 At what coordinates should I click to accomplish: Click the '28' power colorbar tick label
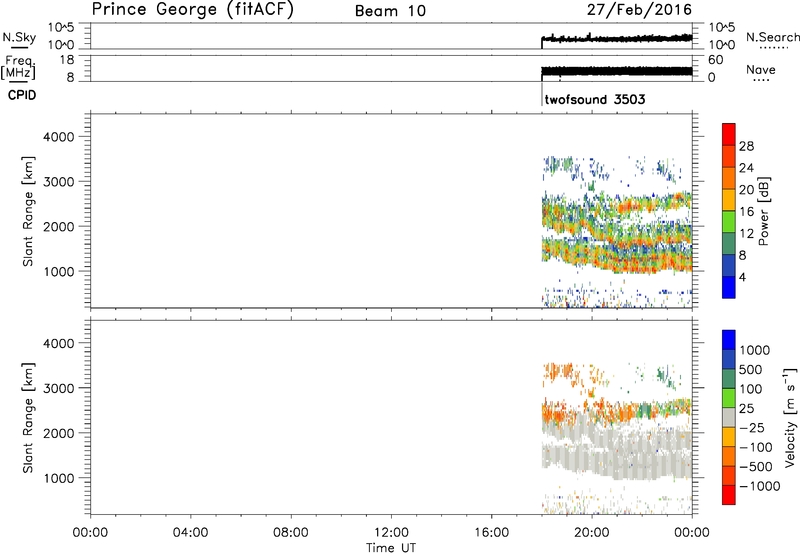(746, 146)
